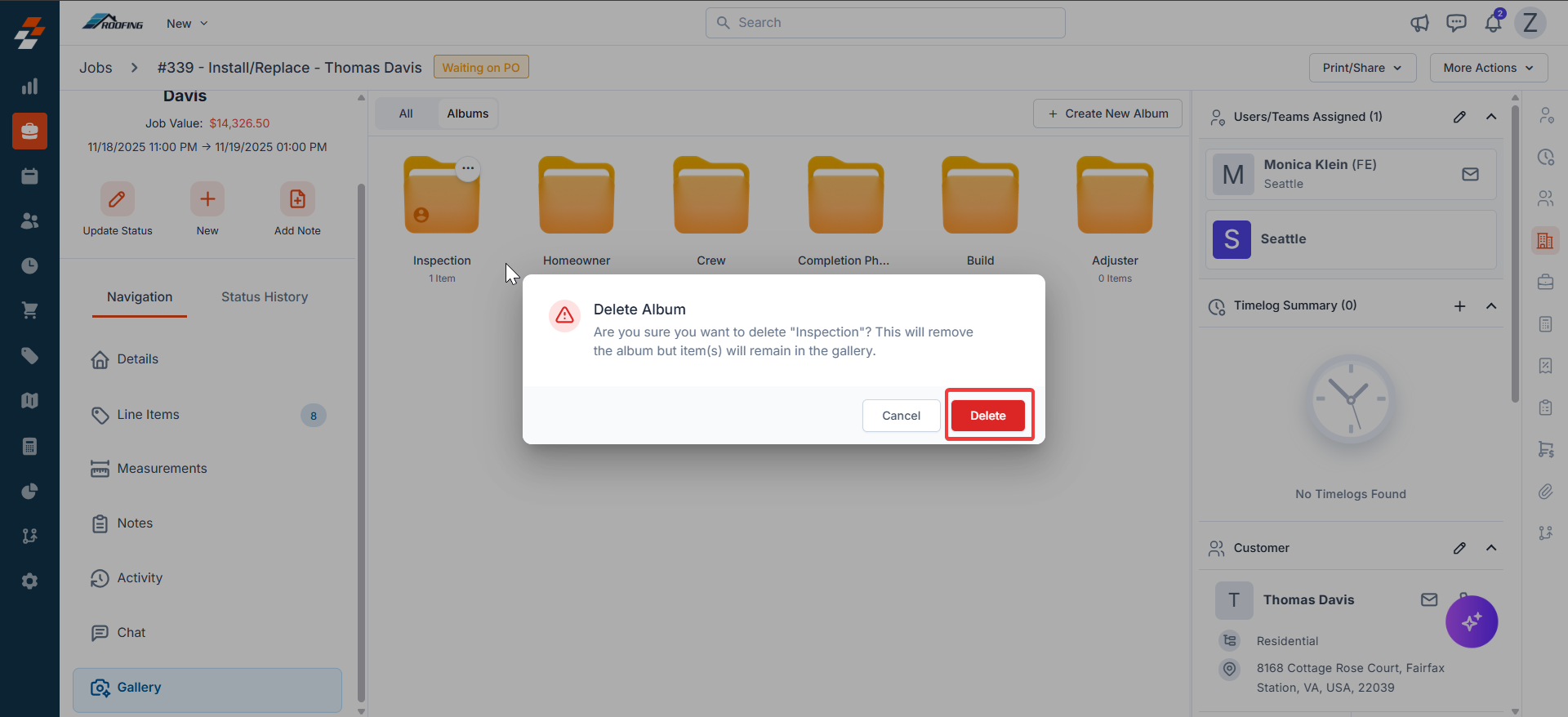The width and height of the screenshot is (1568, 717).
Task: Click the Seattle team card
Action: point(1351,239)
